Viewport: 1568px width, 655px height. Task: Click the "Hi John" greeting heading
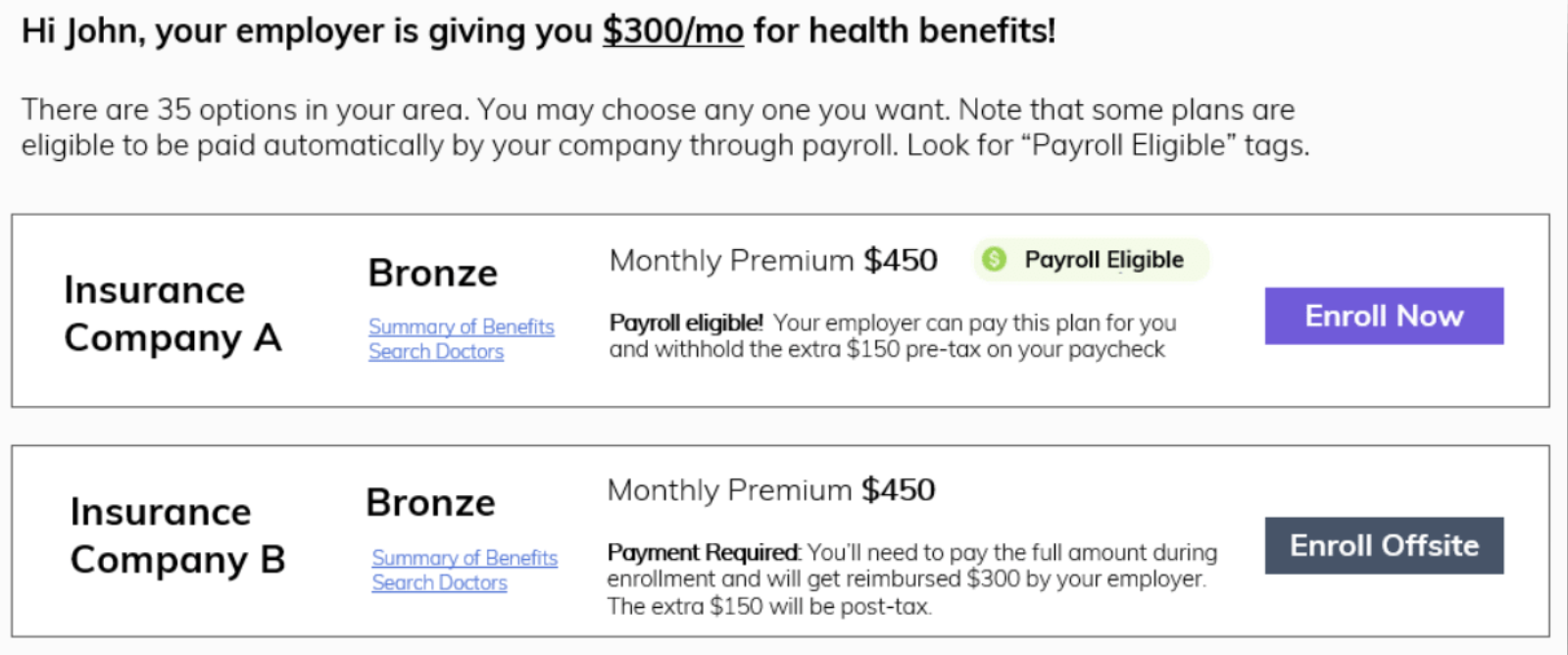[x=538, y=31]
